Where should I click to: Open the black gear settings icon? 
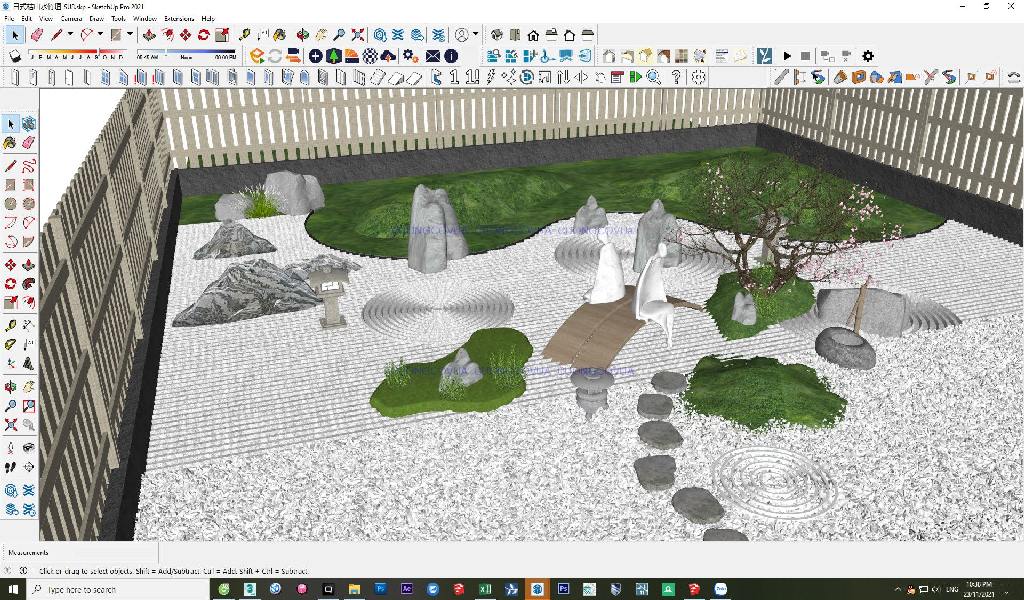[x=867, y=56]
